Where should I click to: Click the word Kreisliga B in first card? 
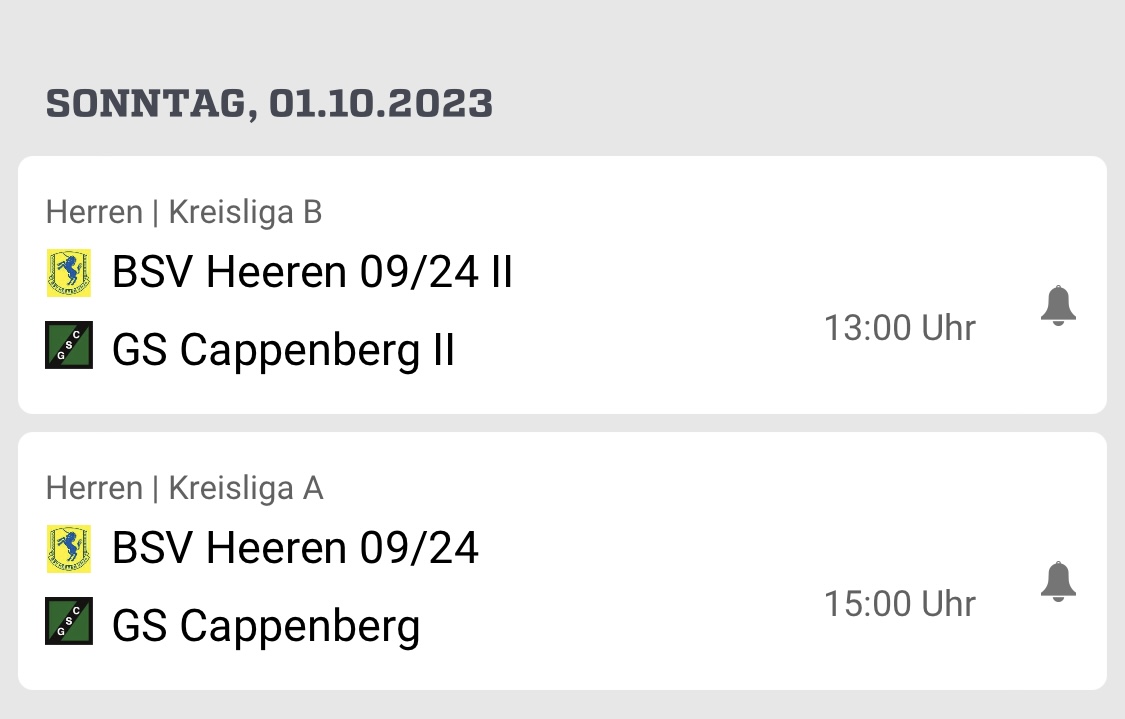coord(245,212)
